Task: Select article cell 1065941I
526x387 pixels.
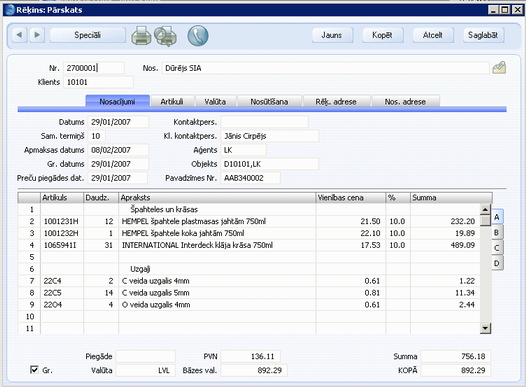Action: pyautogui.click(x=62, y=245)
